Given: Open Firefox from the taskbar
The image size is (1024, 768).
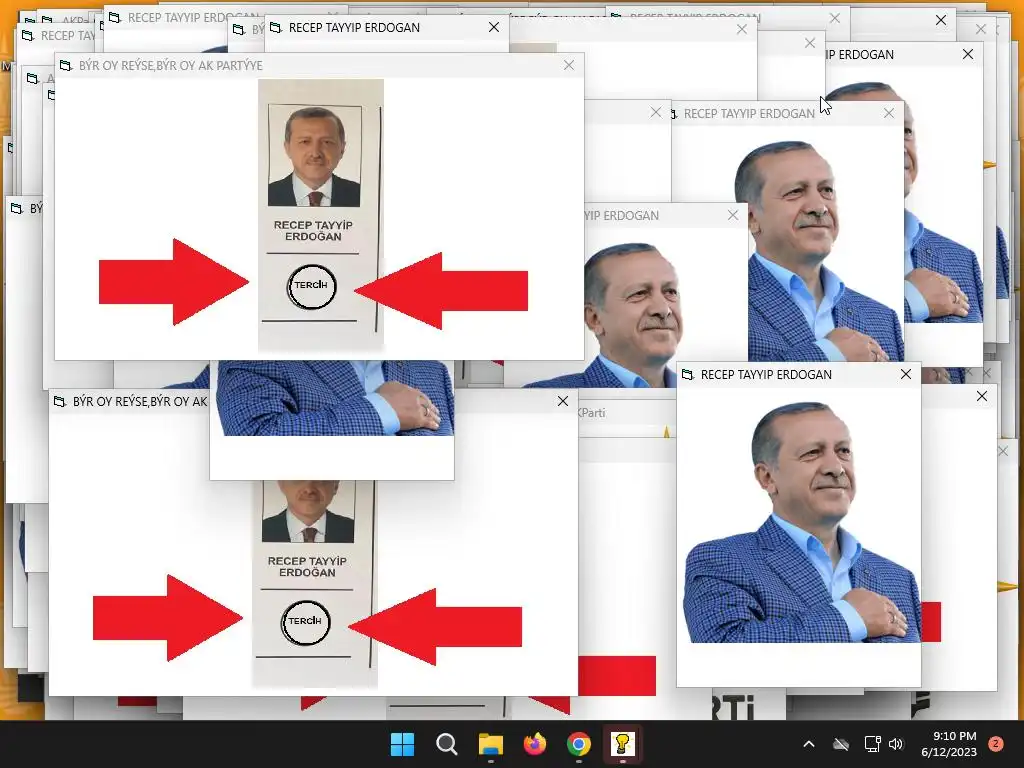Looking at the screenshot, I should point(535,744).
